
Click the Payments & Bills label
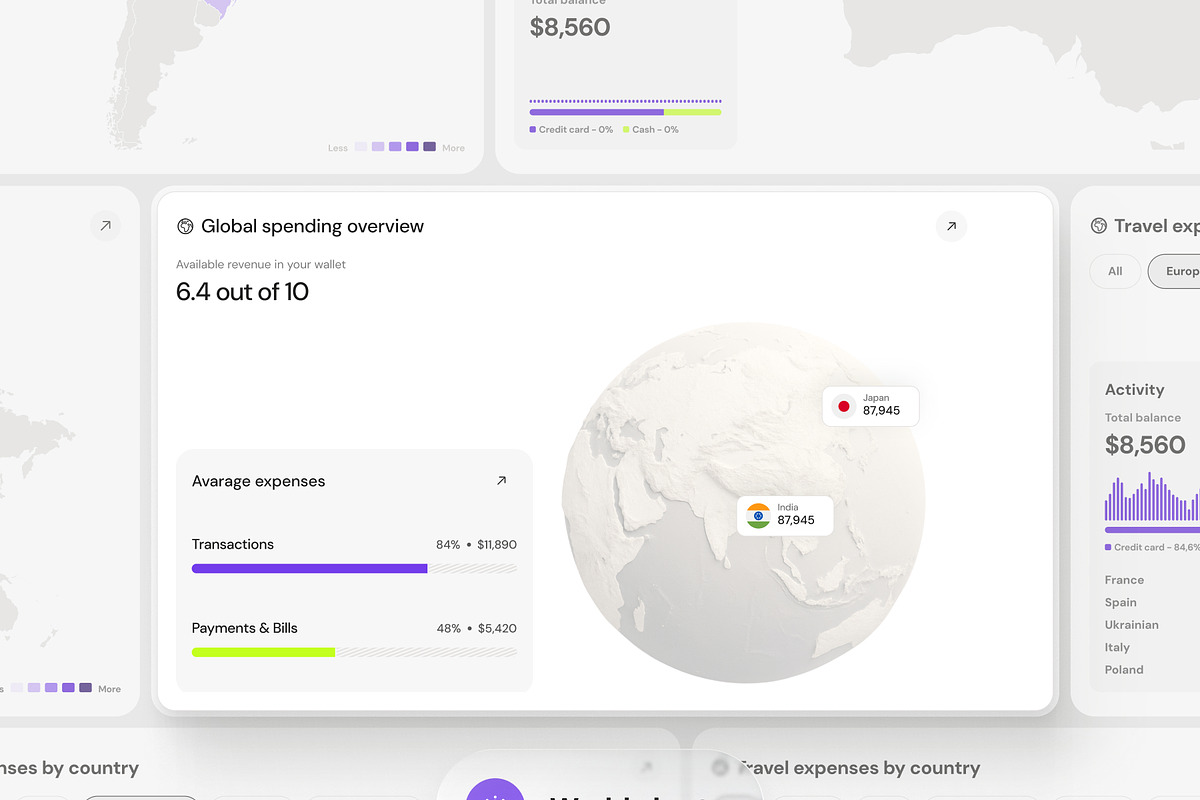(x=245, y=628)
